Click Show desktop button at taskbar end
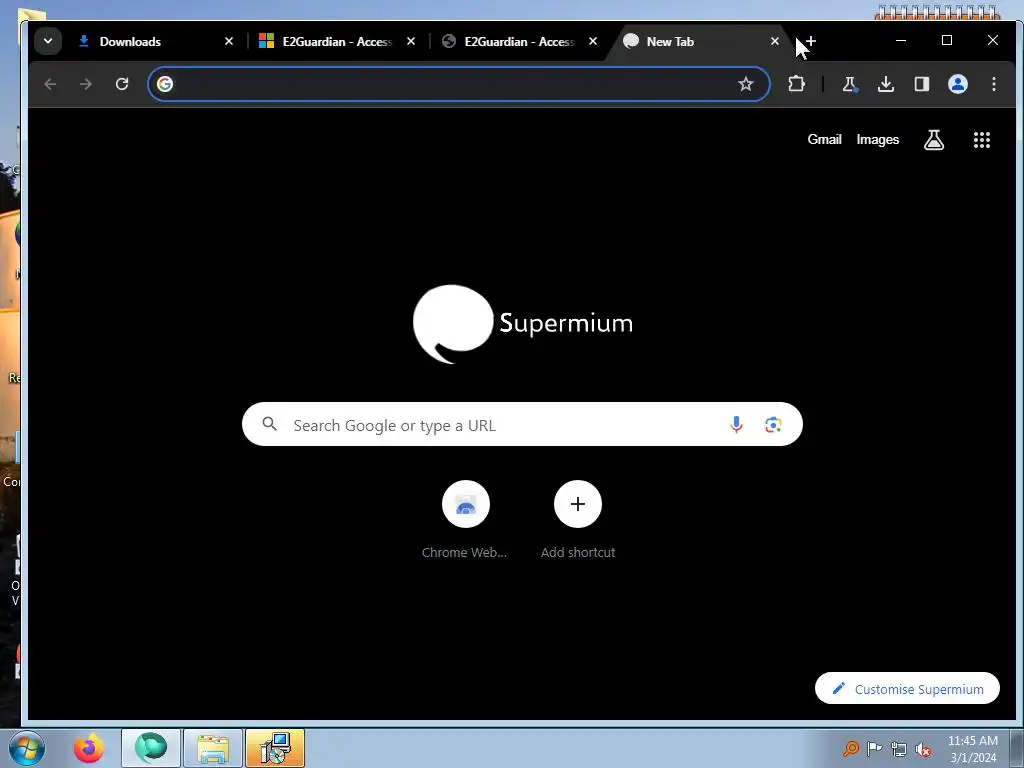1024x768 pixels. pos(1017,748)
